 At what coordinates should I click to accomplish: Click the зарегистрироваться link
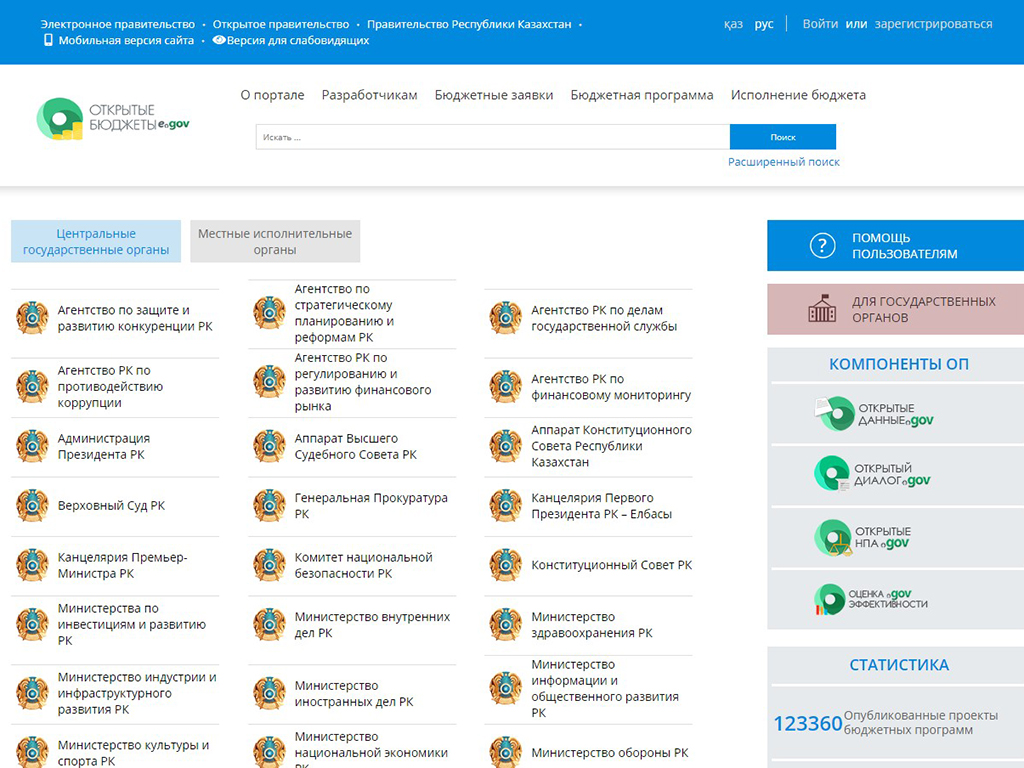point(933,24)
